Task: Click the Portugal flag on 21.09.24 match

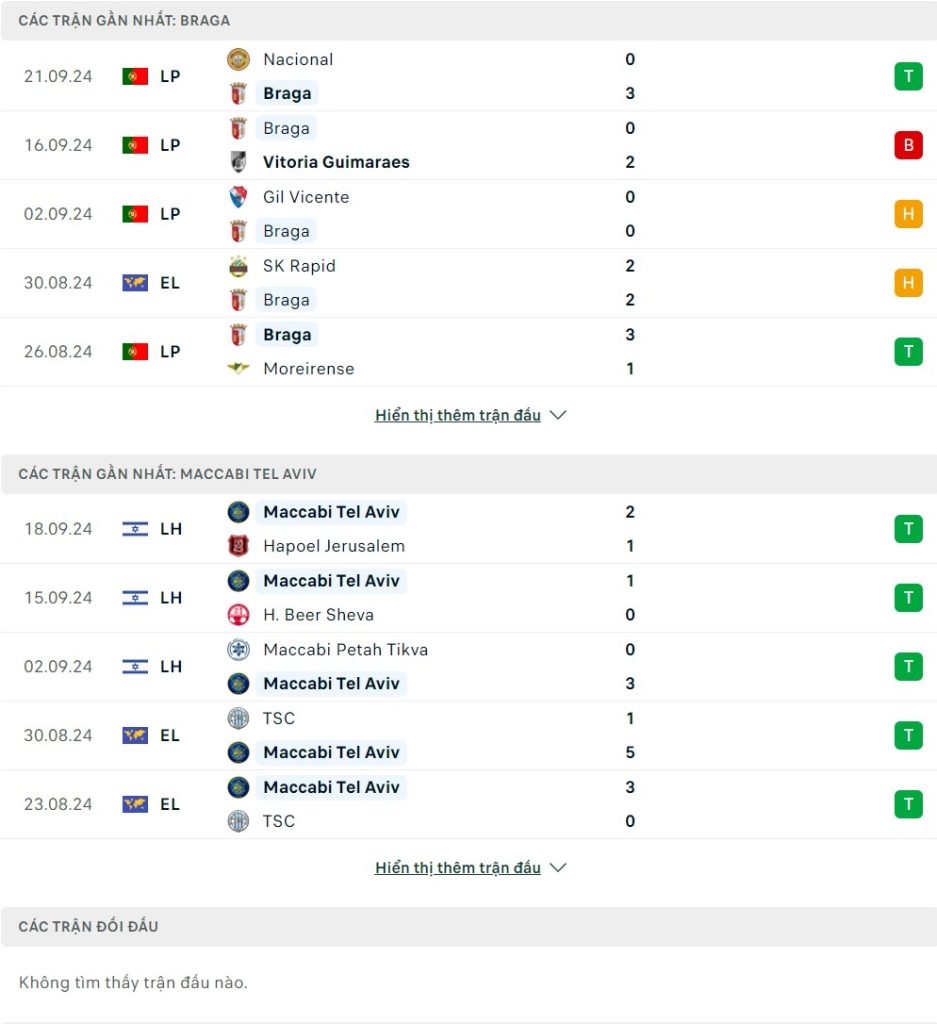Action: [x=135, y=76]
